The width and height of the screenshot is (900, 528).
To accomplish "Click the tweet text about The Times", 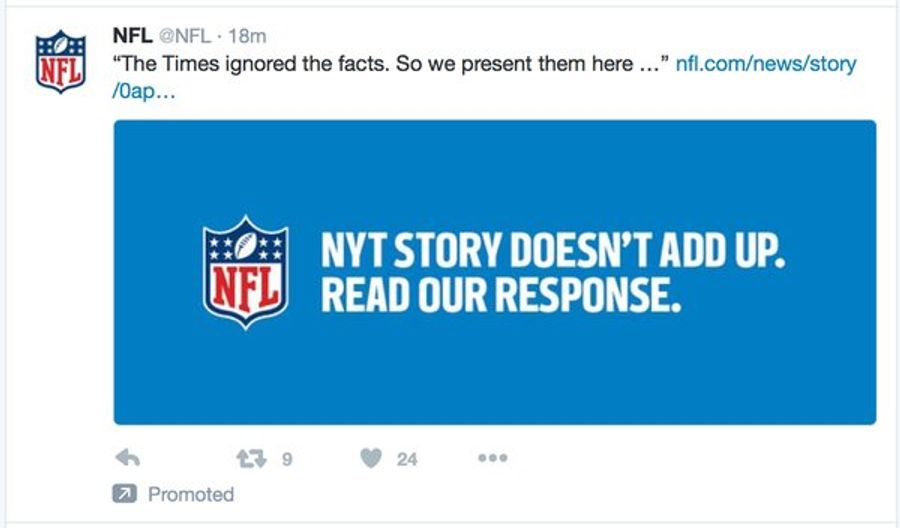I will (x=391, y=63).
